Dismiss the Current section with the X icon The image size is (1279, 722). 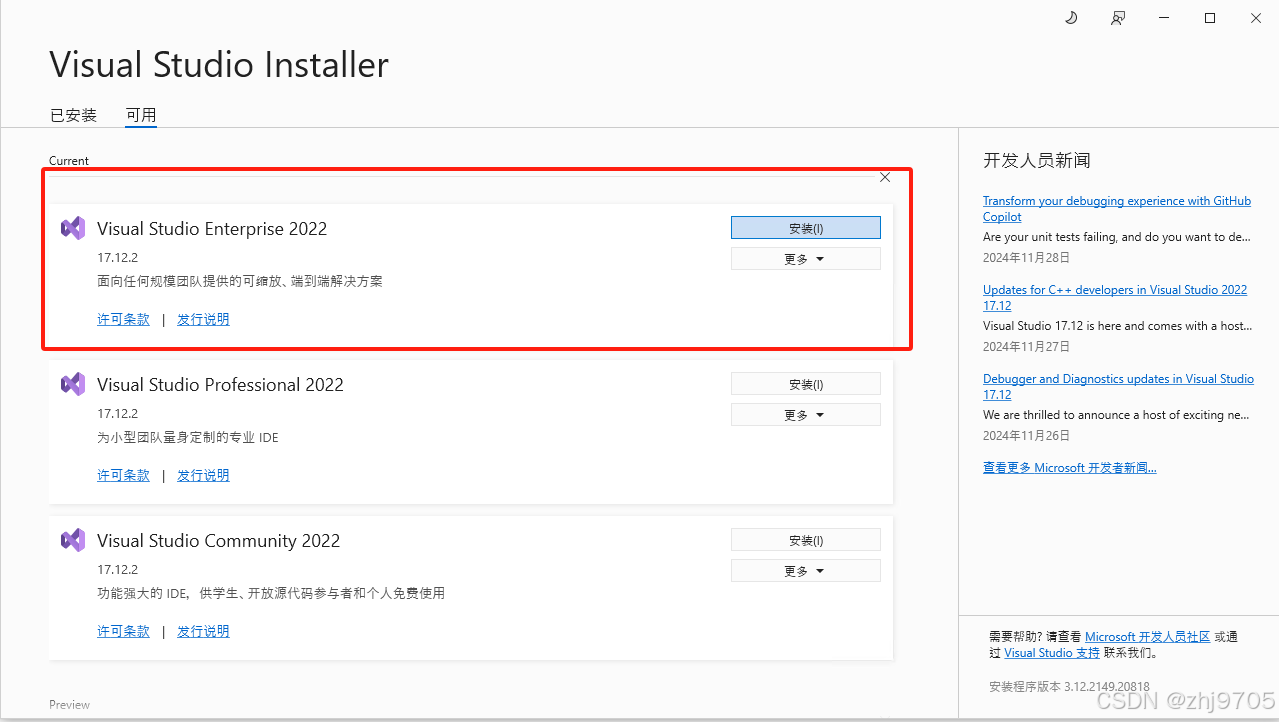[885, 178]
